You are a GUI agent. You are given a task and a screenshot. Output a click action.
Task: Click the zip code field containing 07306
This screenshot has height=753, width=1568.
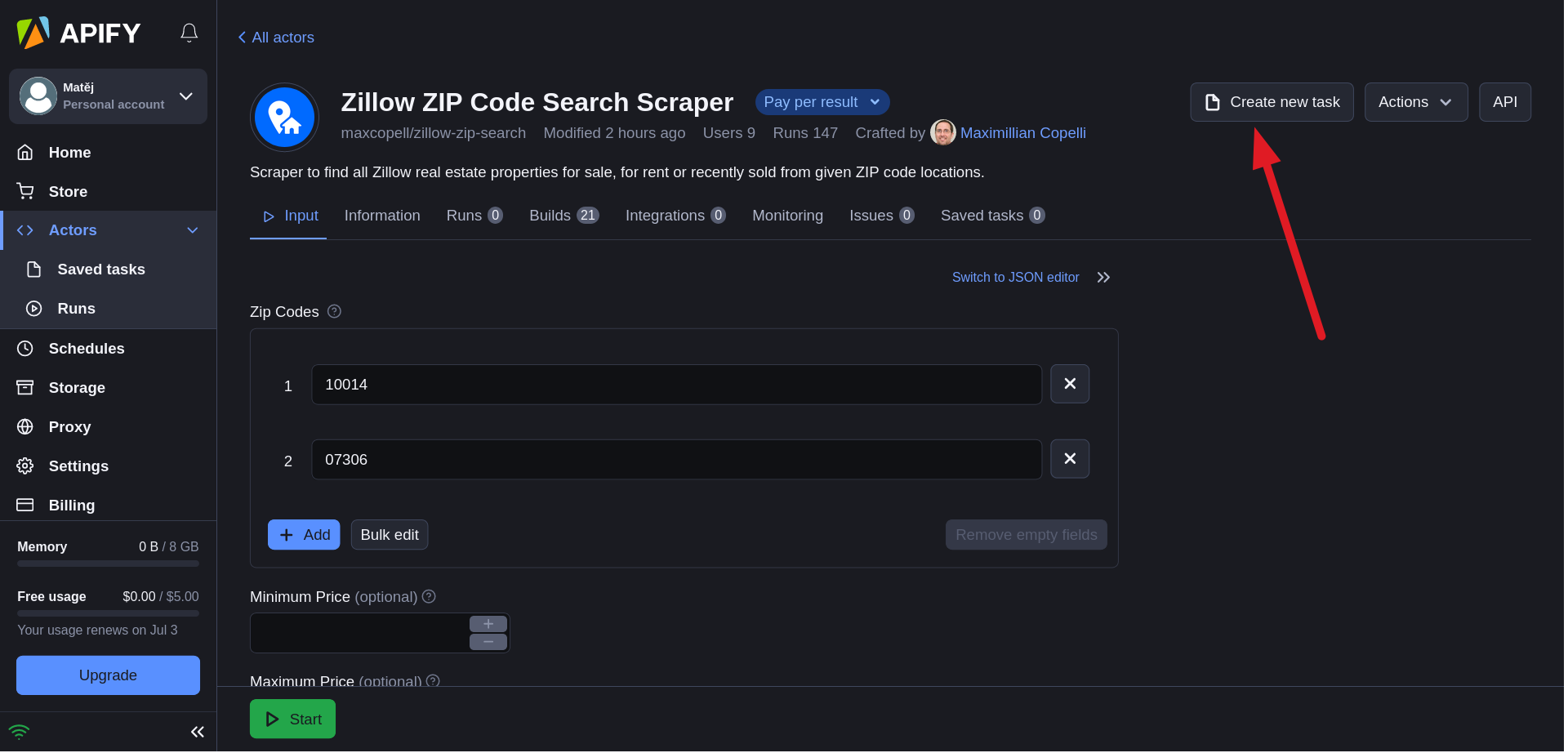(676, 461)
